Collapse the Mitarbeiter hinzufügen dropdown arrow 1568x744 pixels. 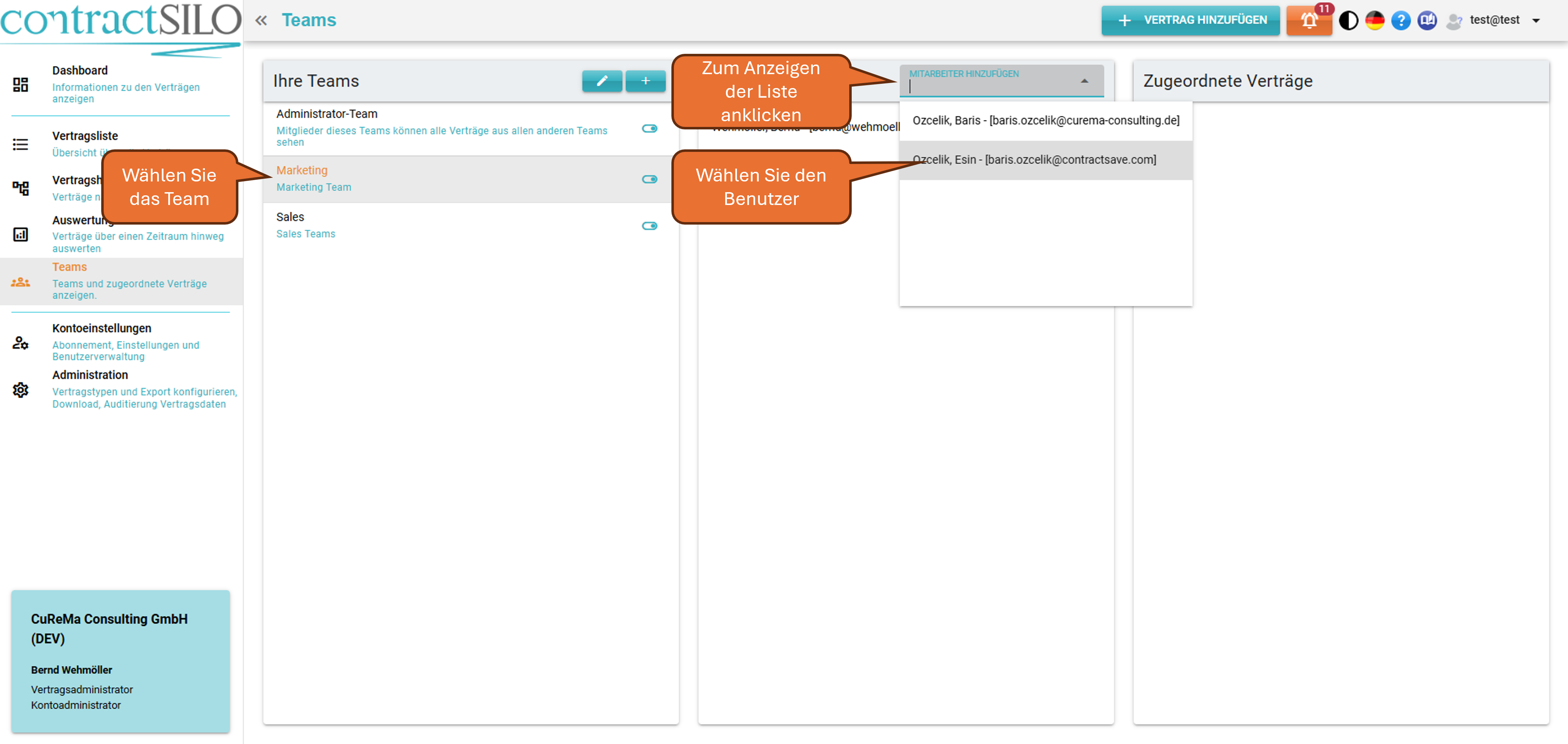click(x=1084, y=81)
